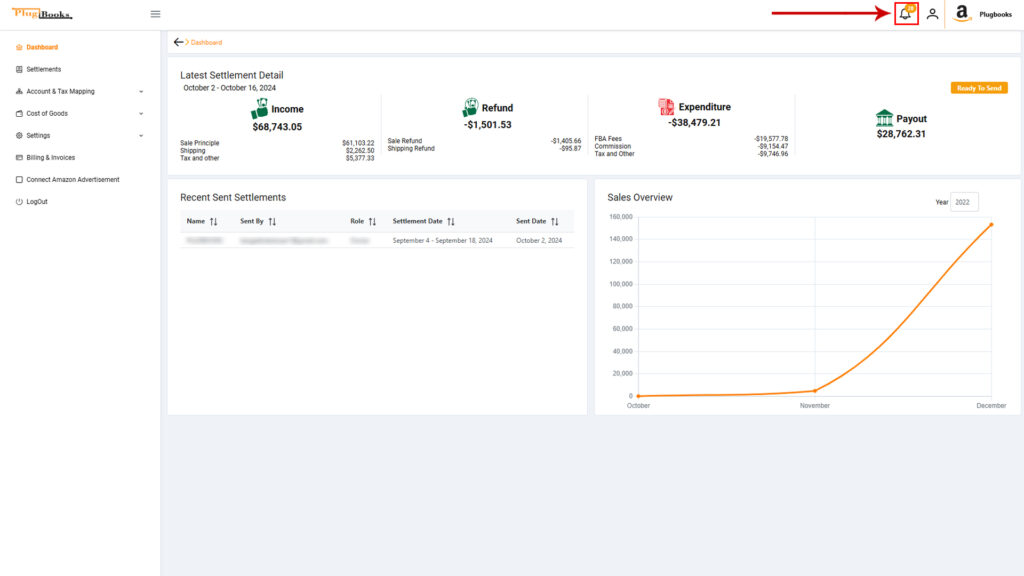Click the October 2 - October 16, 2024 date range
The width and height of the screenshot is (1024, 576).
(x=229, y=88)
